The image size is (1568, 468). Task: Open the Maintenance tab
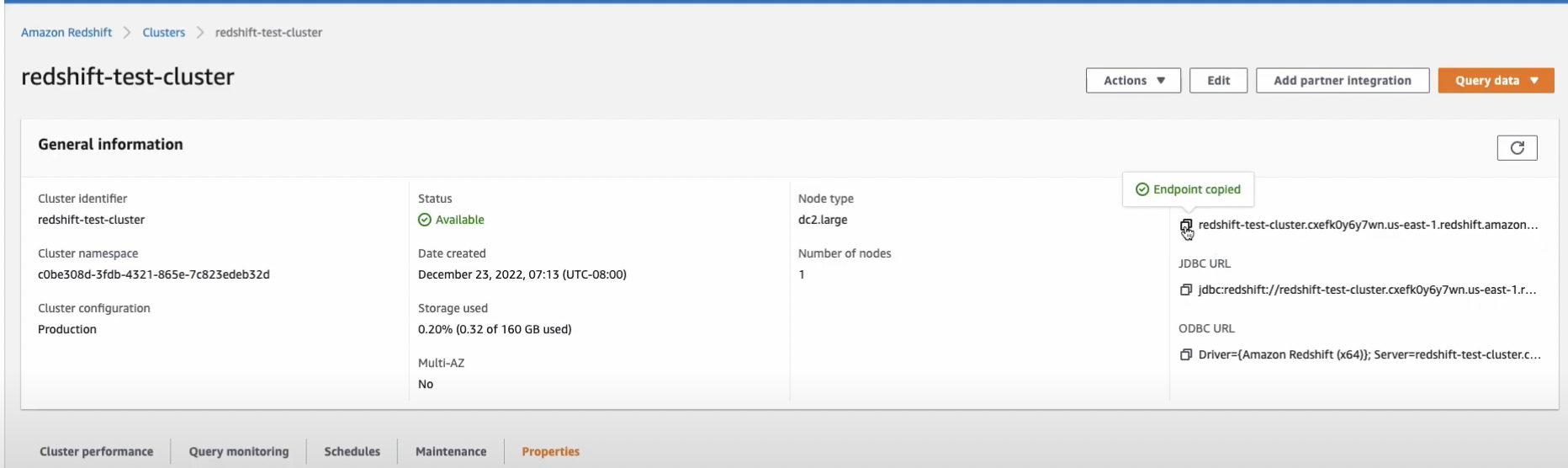click(451, 452)
